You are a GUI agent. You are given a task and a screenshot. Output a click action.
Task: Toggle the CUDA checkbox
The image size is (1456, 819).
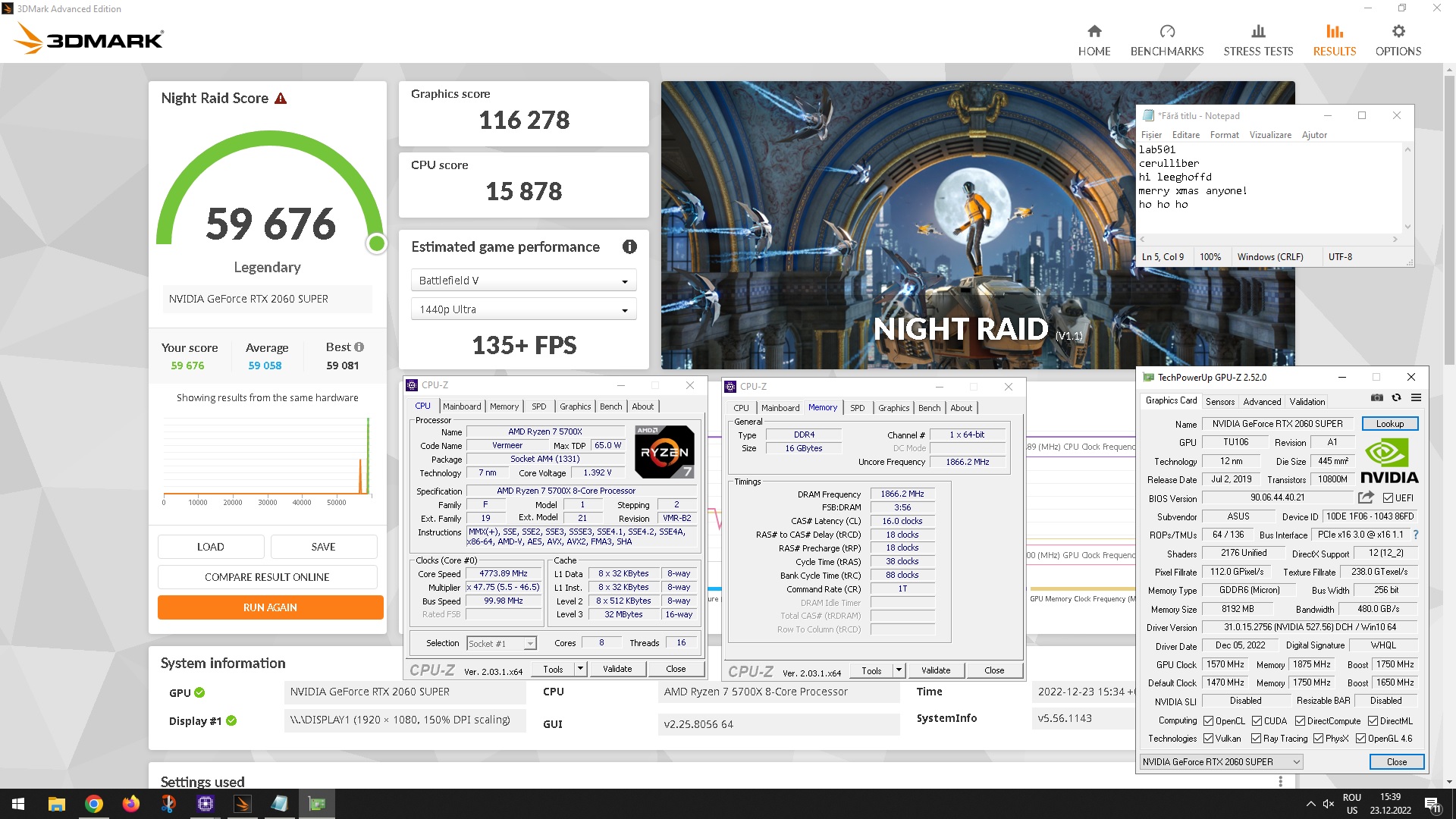click(x=1257, y=721)
